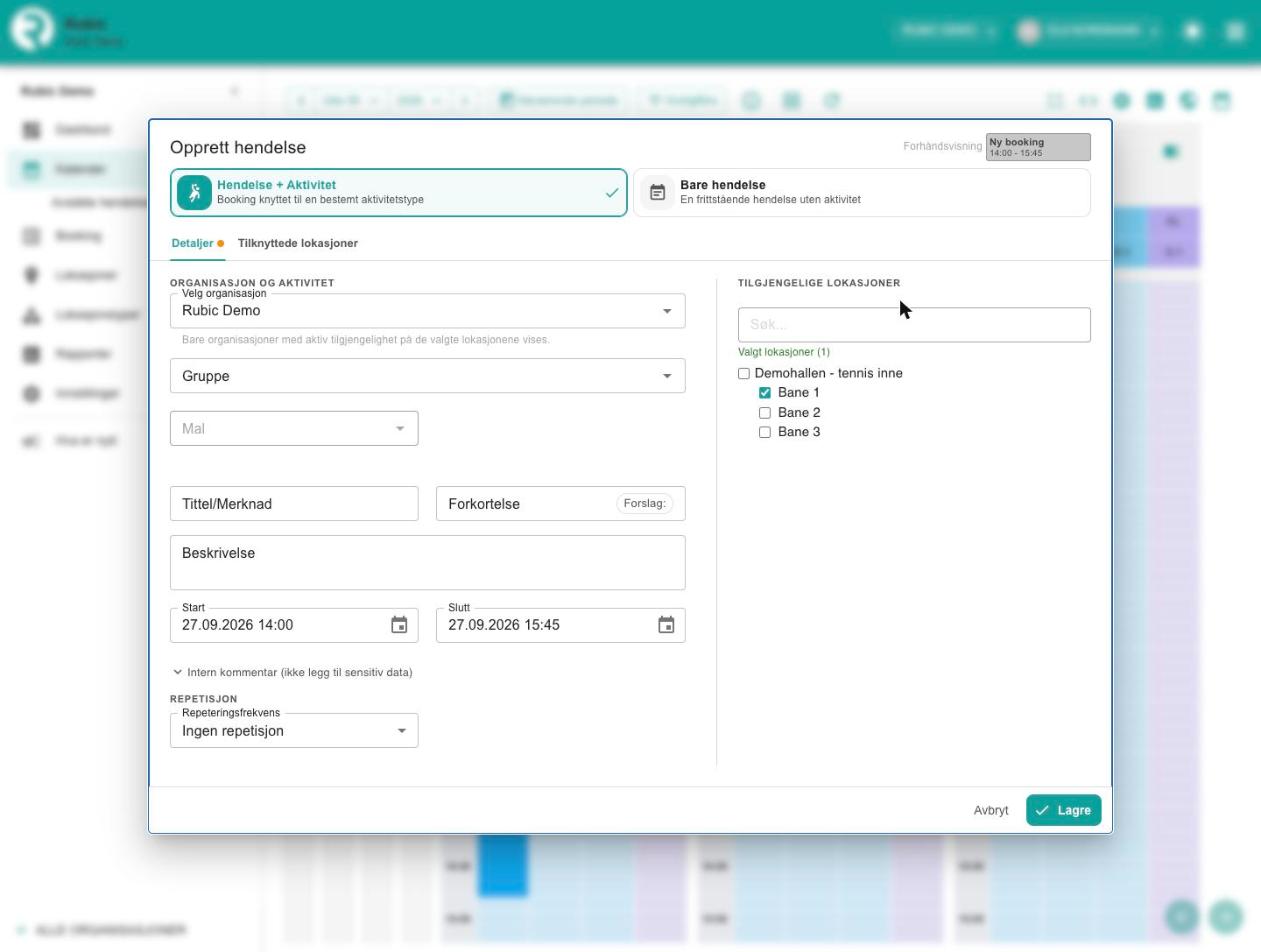Viewport: 1261px width, 952px height.
Task: Select the Bare hendelse option
Action: (x=862, y=192)
